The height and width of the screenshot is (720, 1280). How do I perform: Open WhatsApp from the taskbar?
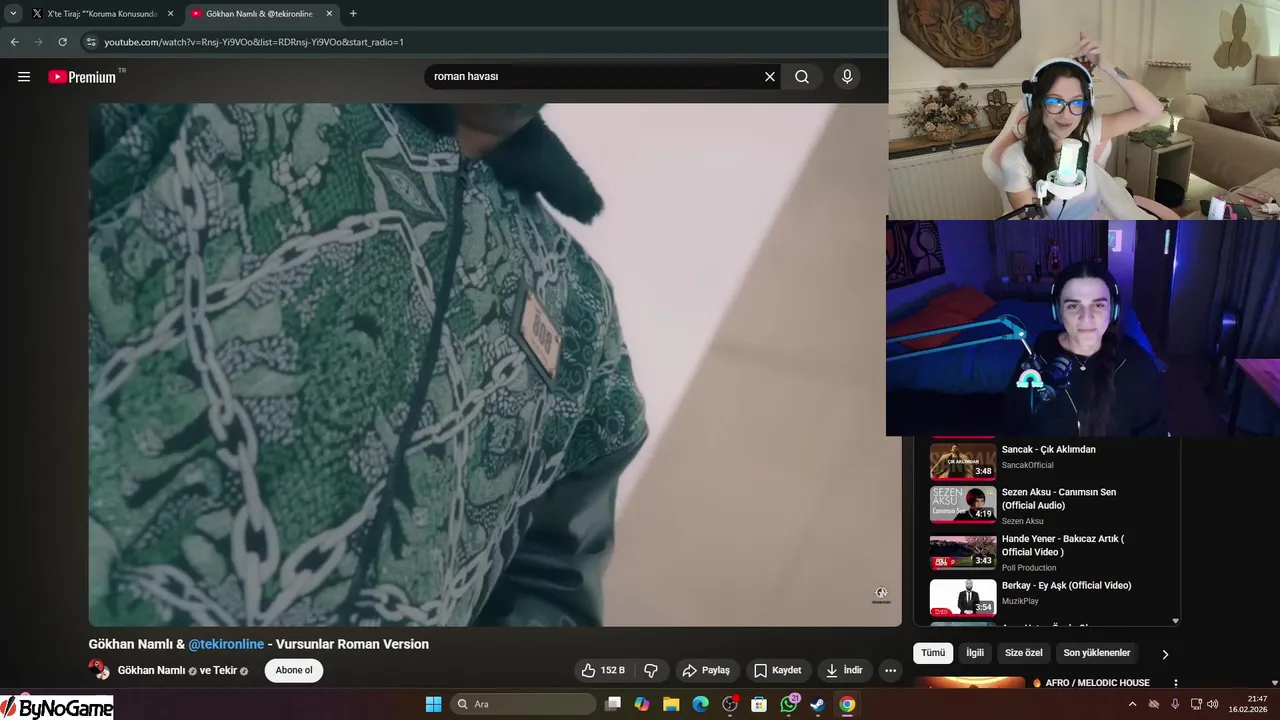pos(789,704)
